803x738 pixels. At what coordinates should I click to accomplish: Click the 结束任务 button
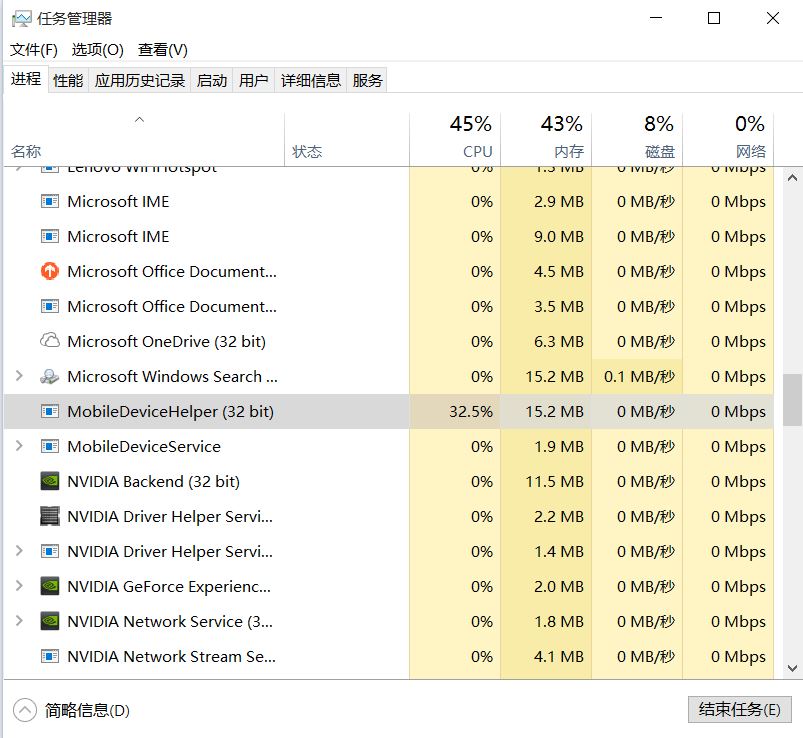pos(738,708)
